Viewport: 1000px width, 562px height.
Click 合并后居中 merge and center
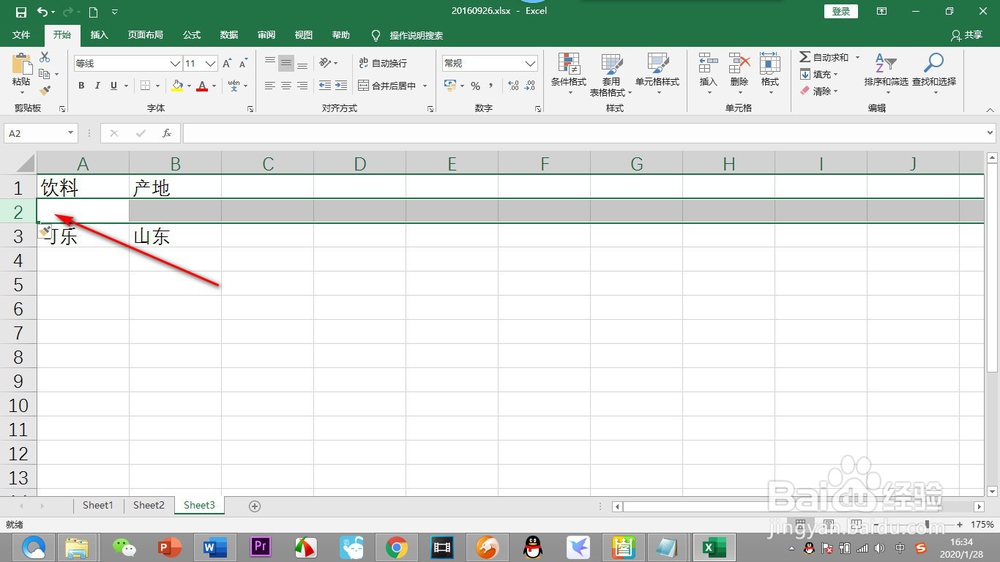(387, 85)
